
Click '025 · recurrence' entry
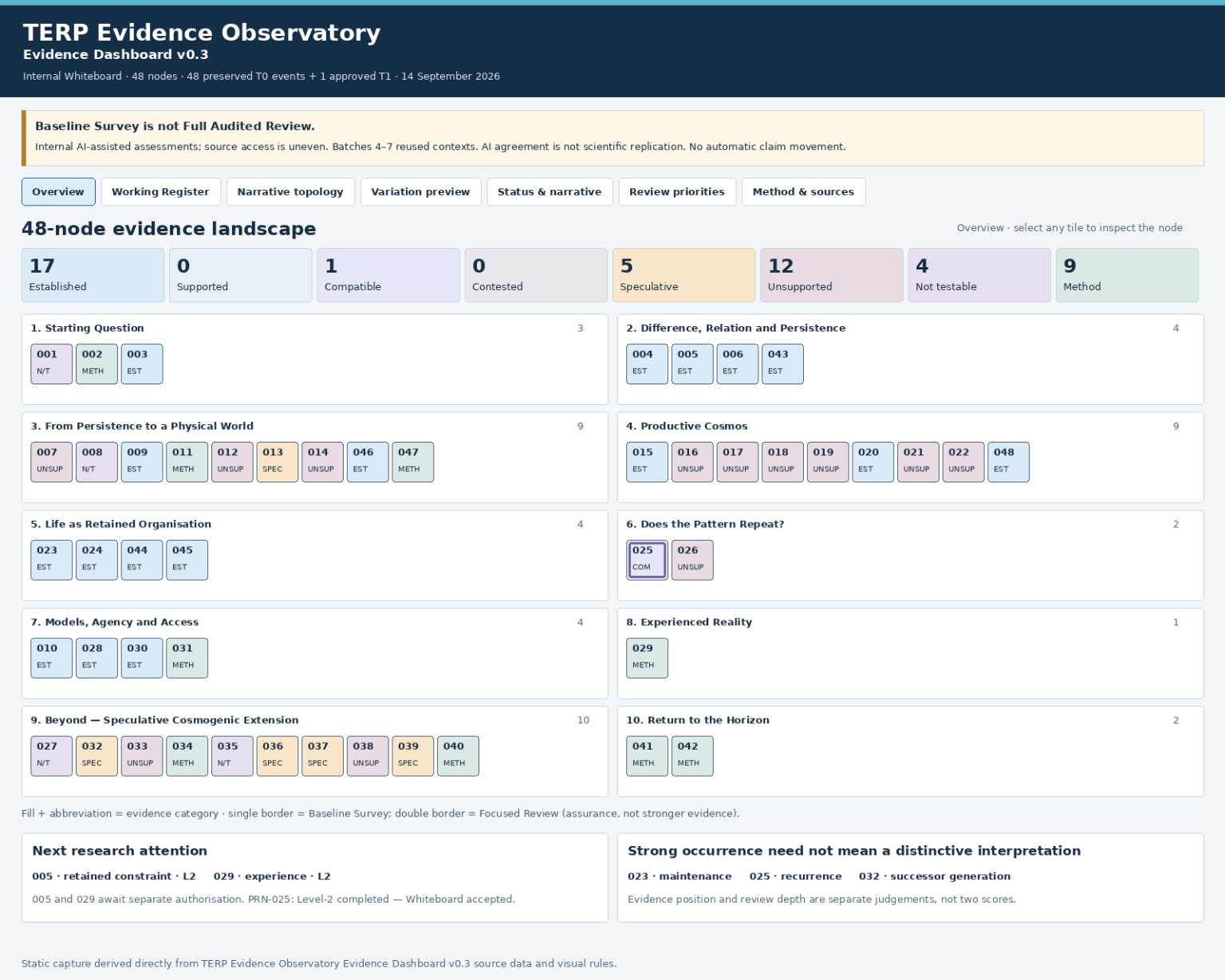tap(795, 876)
